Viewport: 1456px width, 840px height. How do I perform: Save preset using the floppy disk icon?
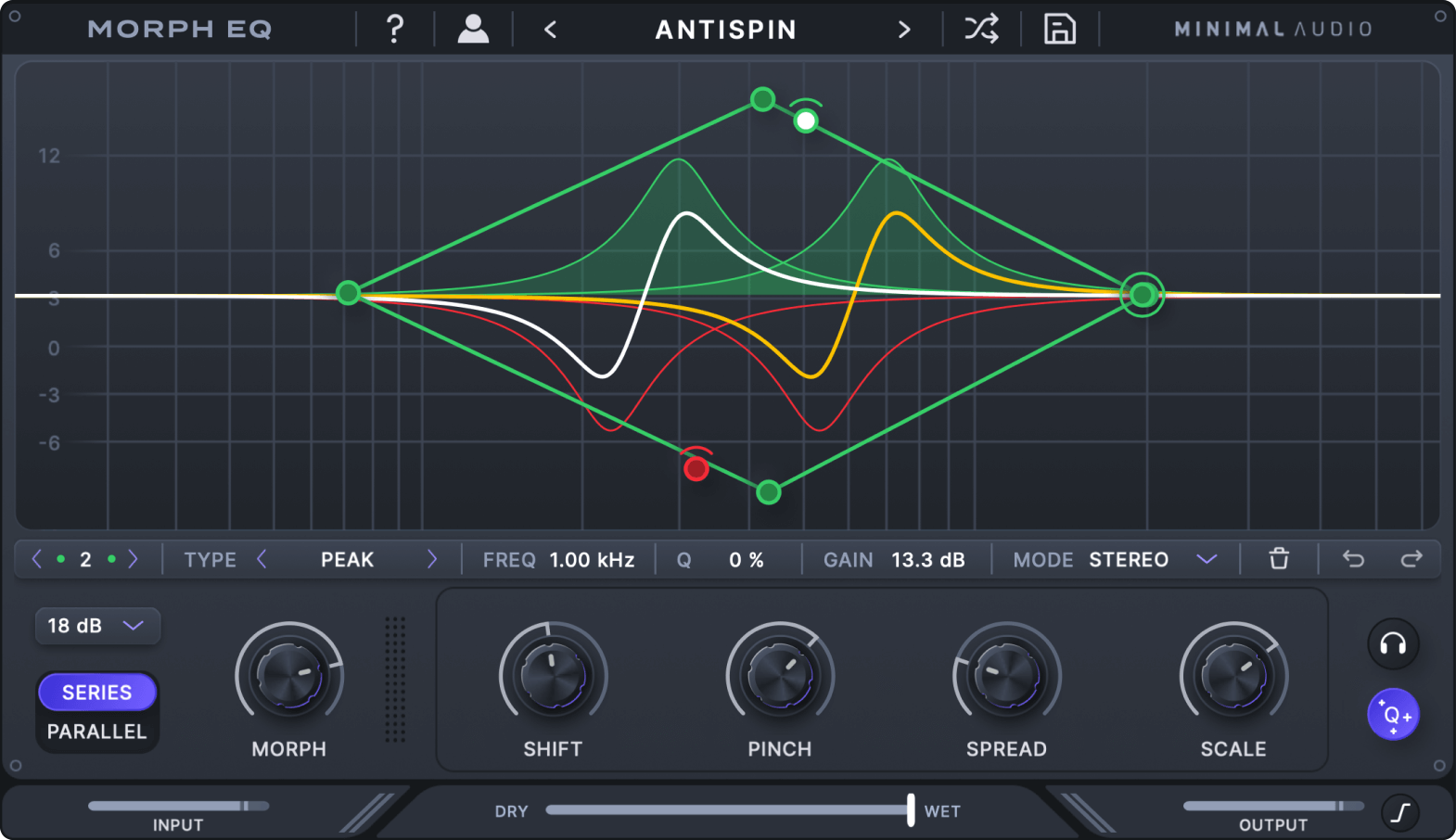point(1059,30)
